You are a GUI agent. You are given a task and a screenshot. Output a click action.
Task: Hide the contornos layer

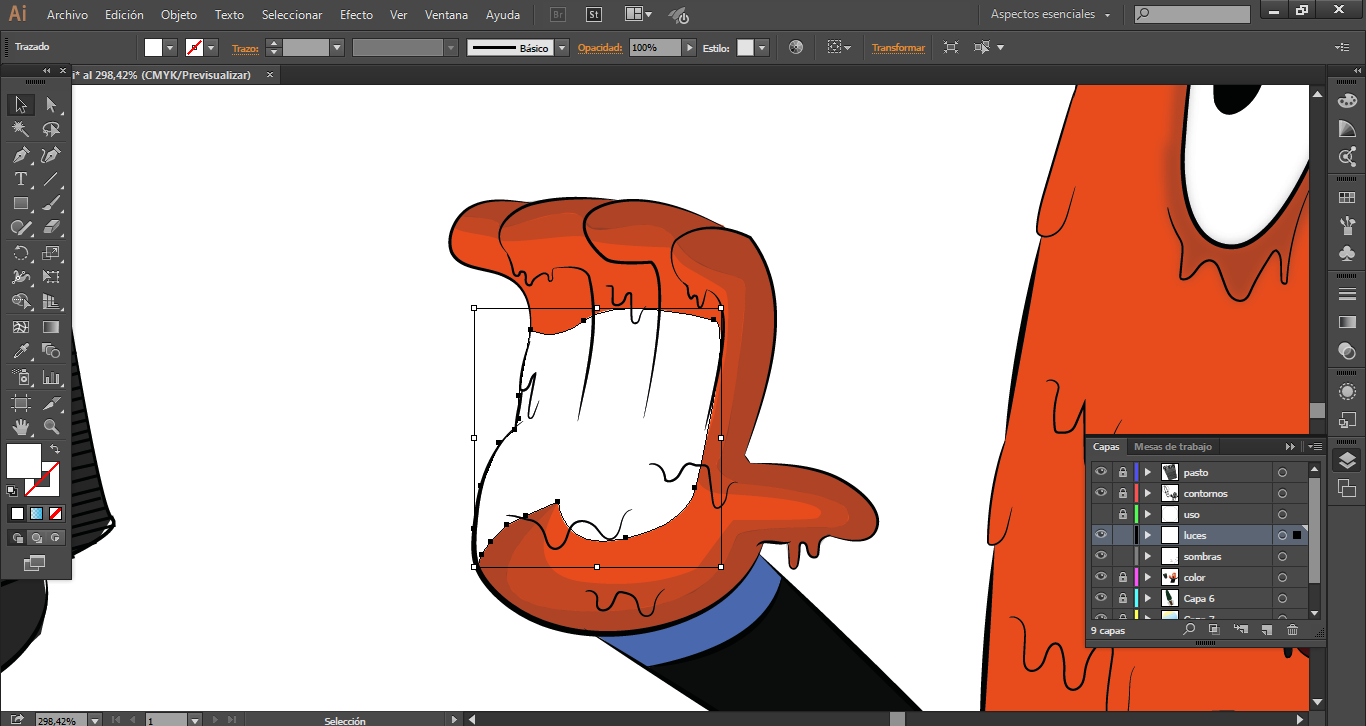click(x=1101, y=493)
